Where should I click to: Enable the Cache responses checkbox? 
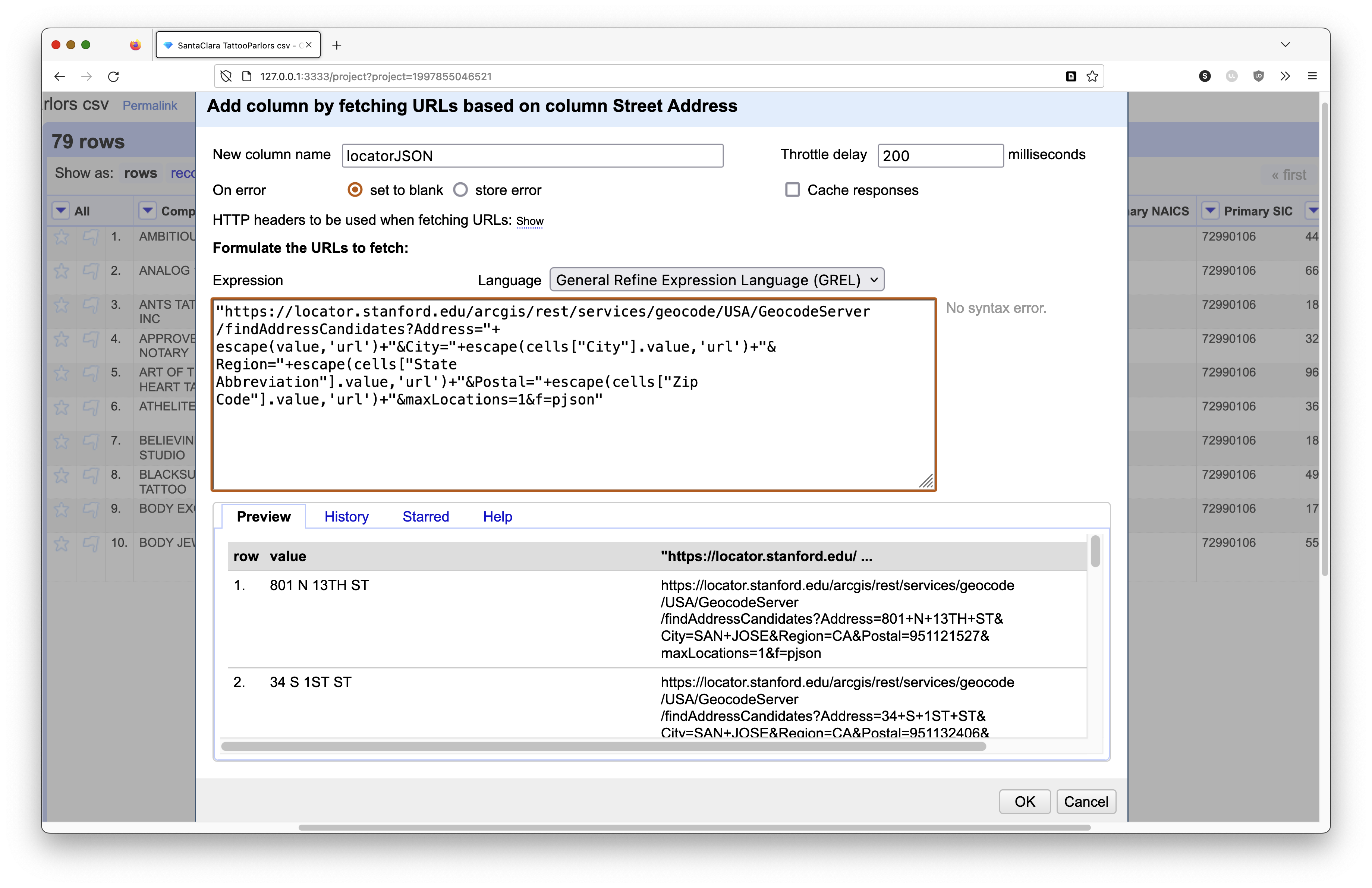coord(792,190)
